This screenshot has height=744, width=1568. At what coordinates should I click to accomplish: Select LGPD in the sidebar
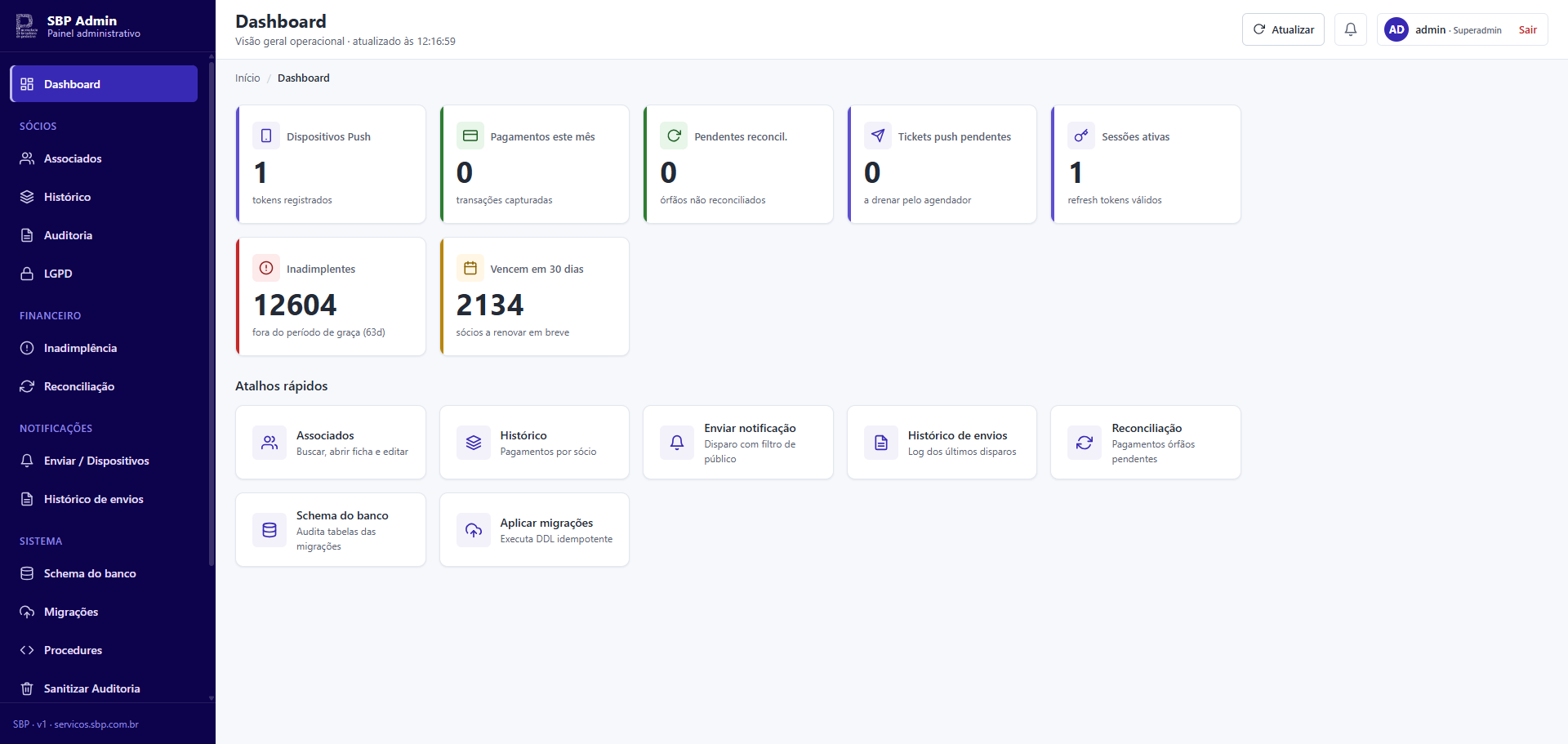104,274
